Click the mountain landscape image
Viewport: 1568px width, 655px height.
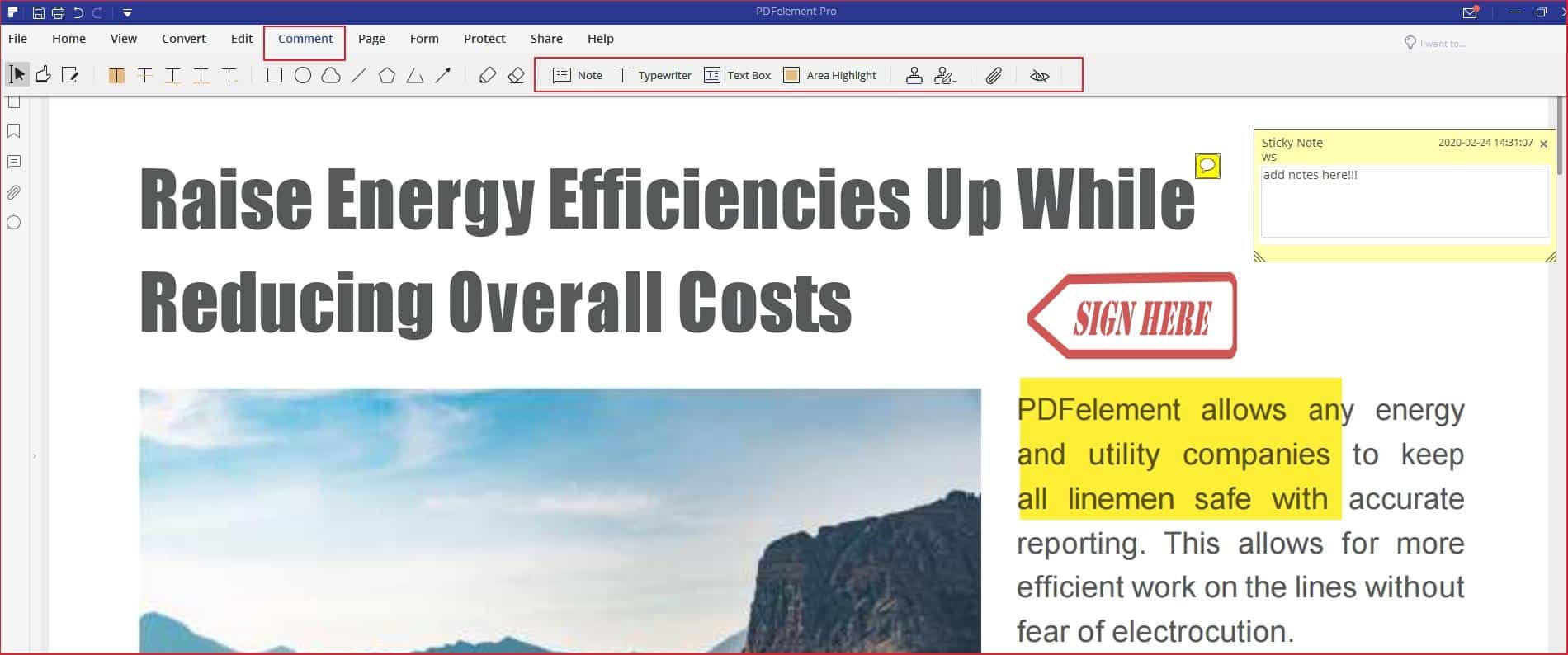click(x=560, y=521)
